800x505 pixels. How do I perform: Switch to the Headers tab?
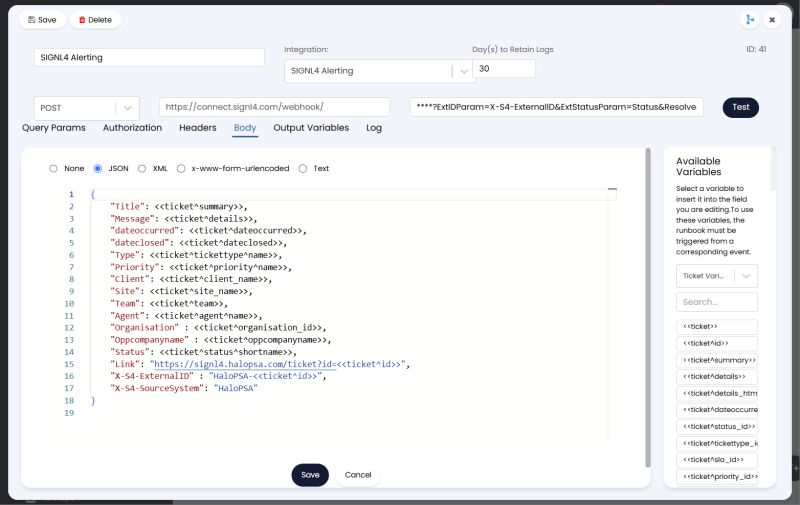(x=197, y=128)
